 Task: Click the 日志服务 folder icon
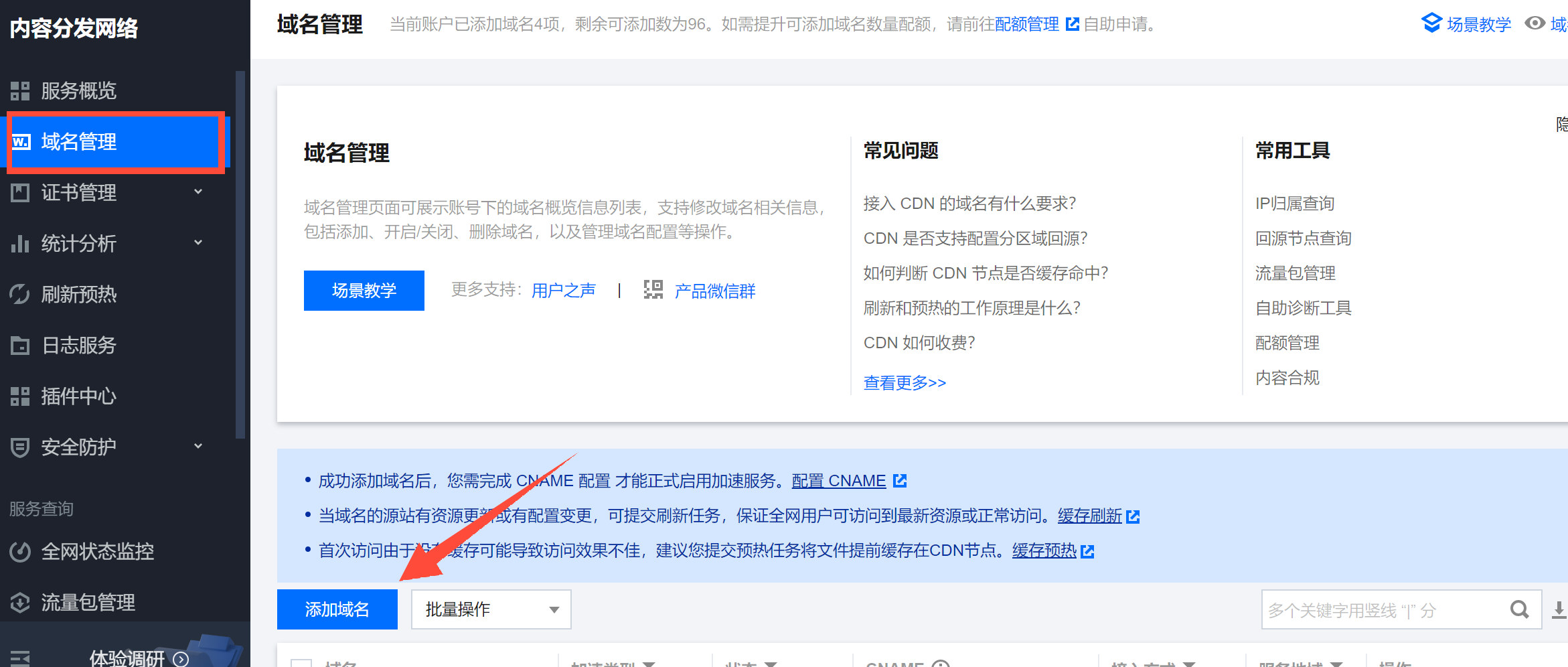(20, 345)
